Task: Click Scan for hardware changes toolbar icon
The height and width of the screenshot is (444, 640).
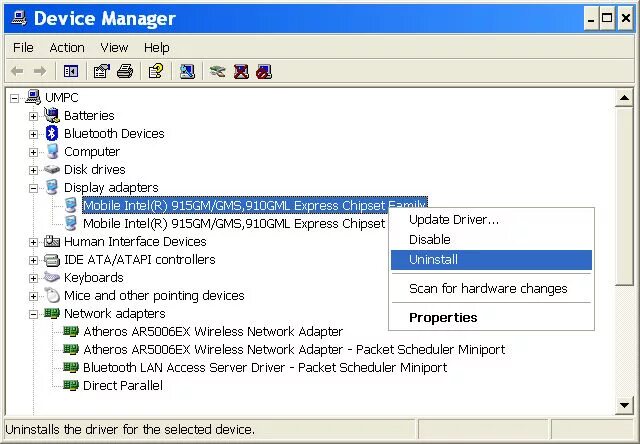Action: [x=187, y=72]
